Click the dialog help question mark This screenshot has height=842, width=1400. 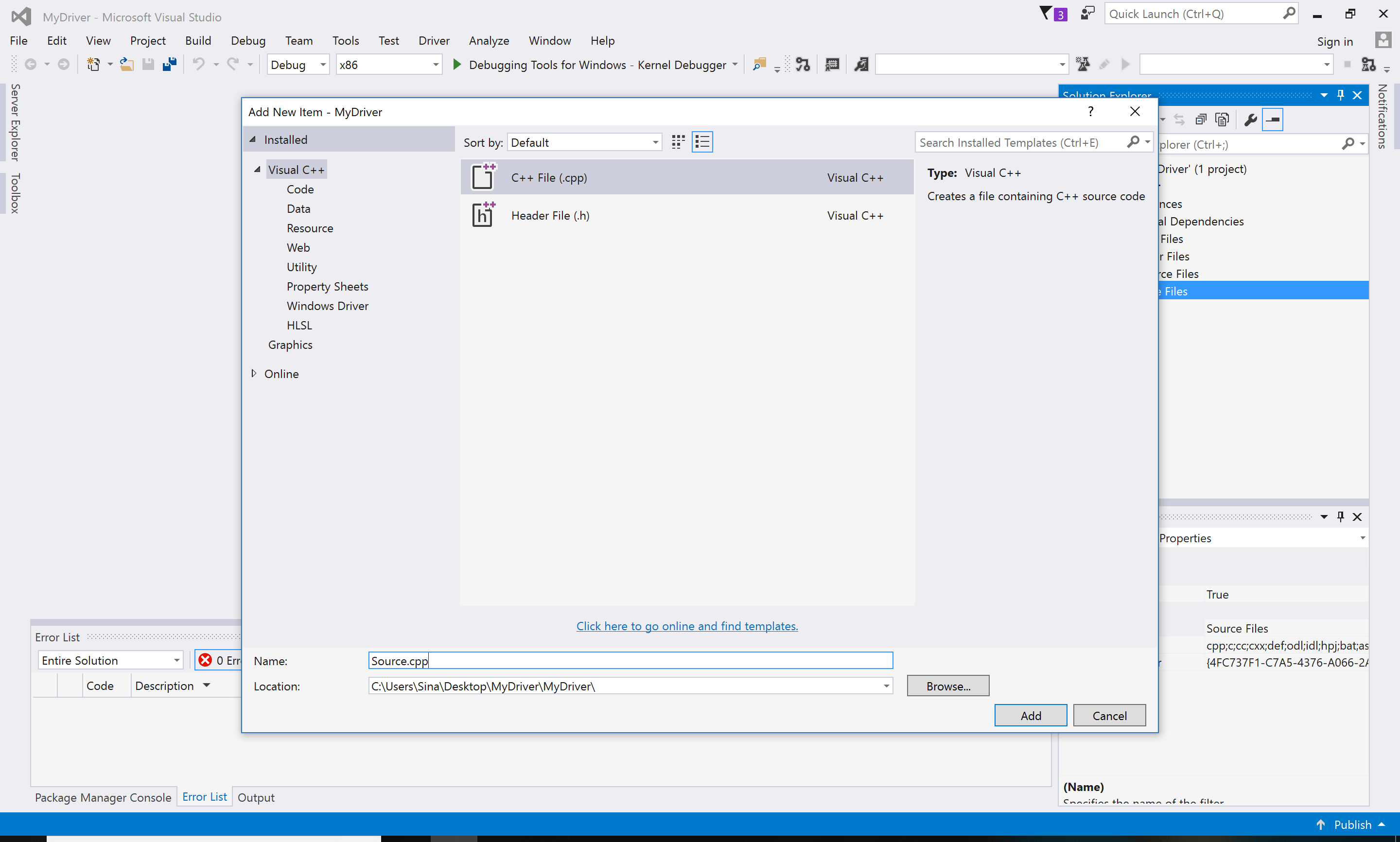[1090, 111]
